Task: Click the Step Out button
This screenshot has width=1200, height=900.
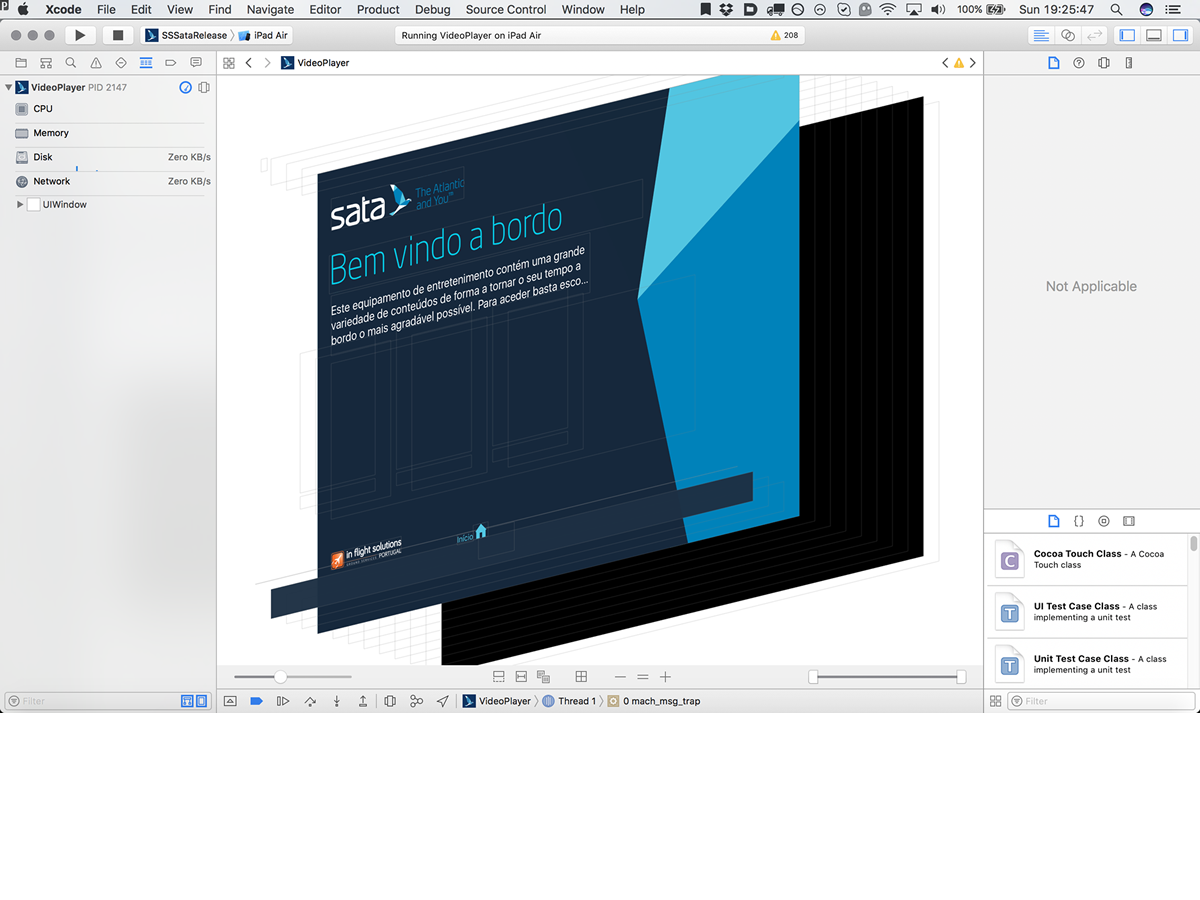Action: pos(363,701)
